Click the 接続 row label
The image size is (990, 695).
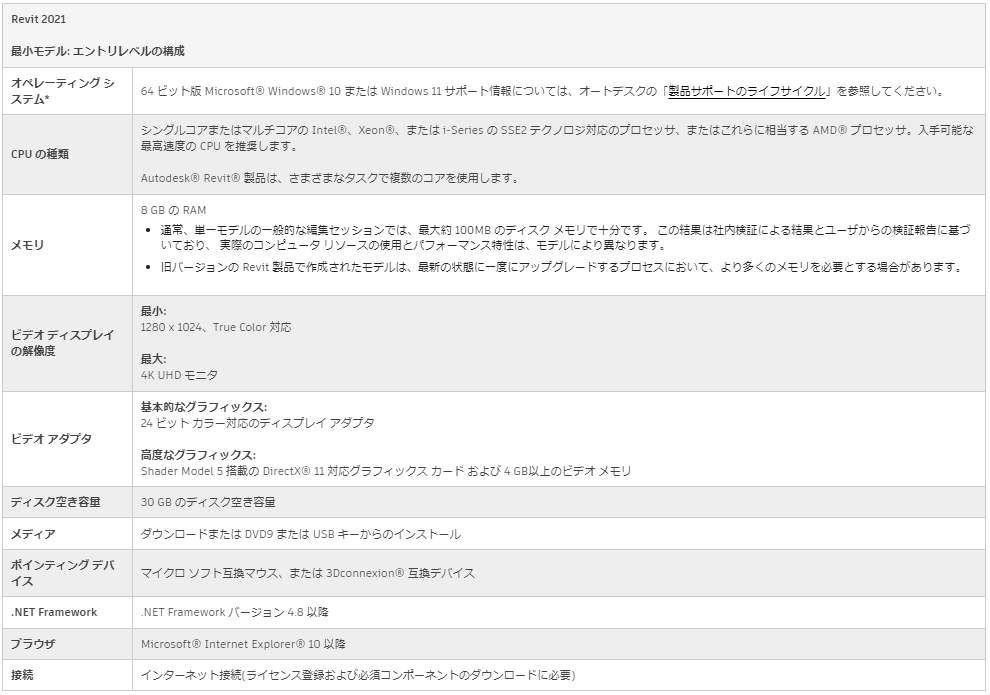(x=22, y=675)
